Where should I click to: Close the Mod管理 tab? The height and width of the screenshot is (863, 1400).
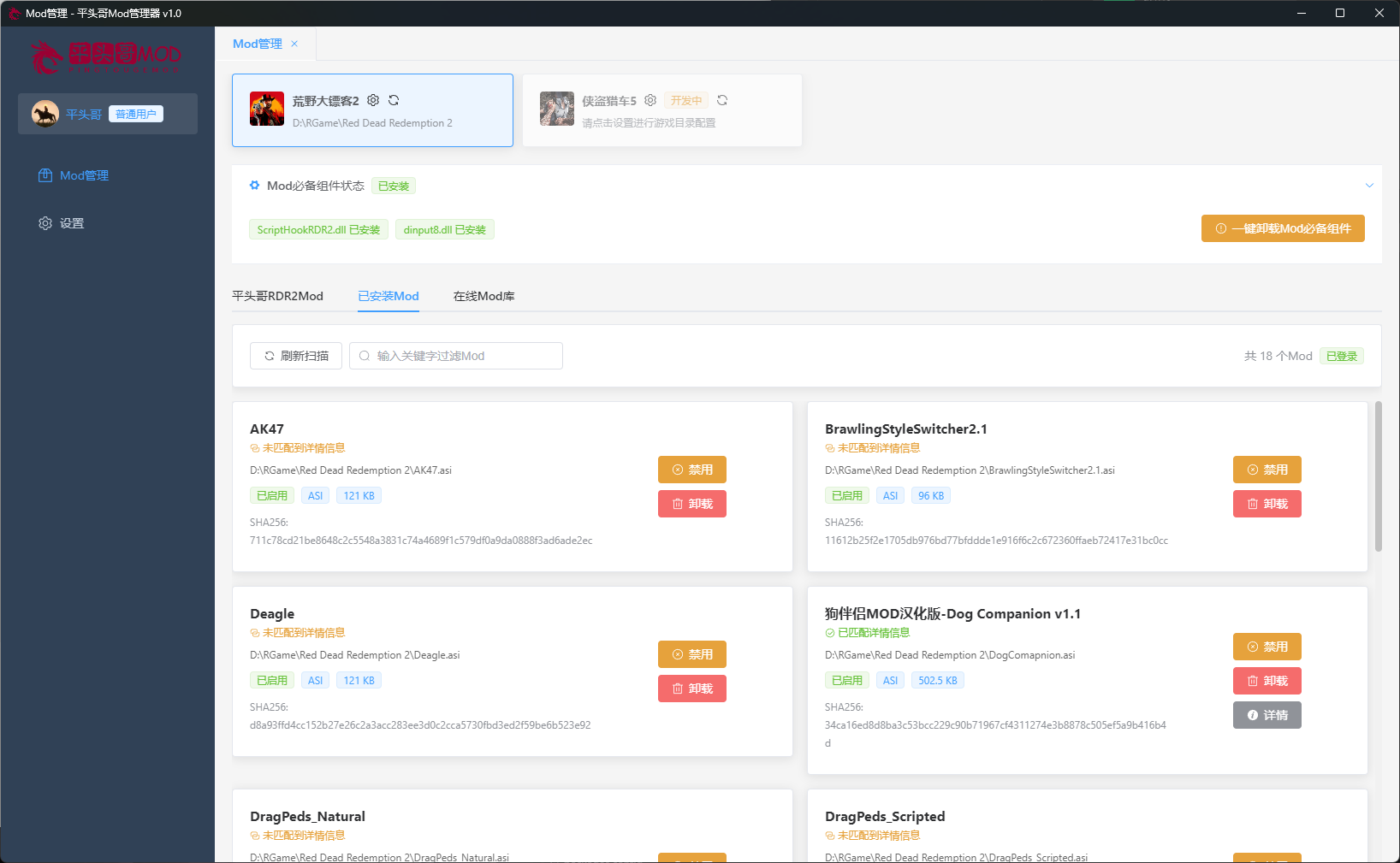[x=294, y=44]
